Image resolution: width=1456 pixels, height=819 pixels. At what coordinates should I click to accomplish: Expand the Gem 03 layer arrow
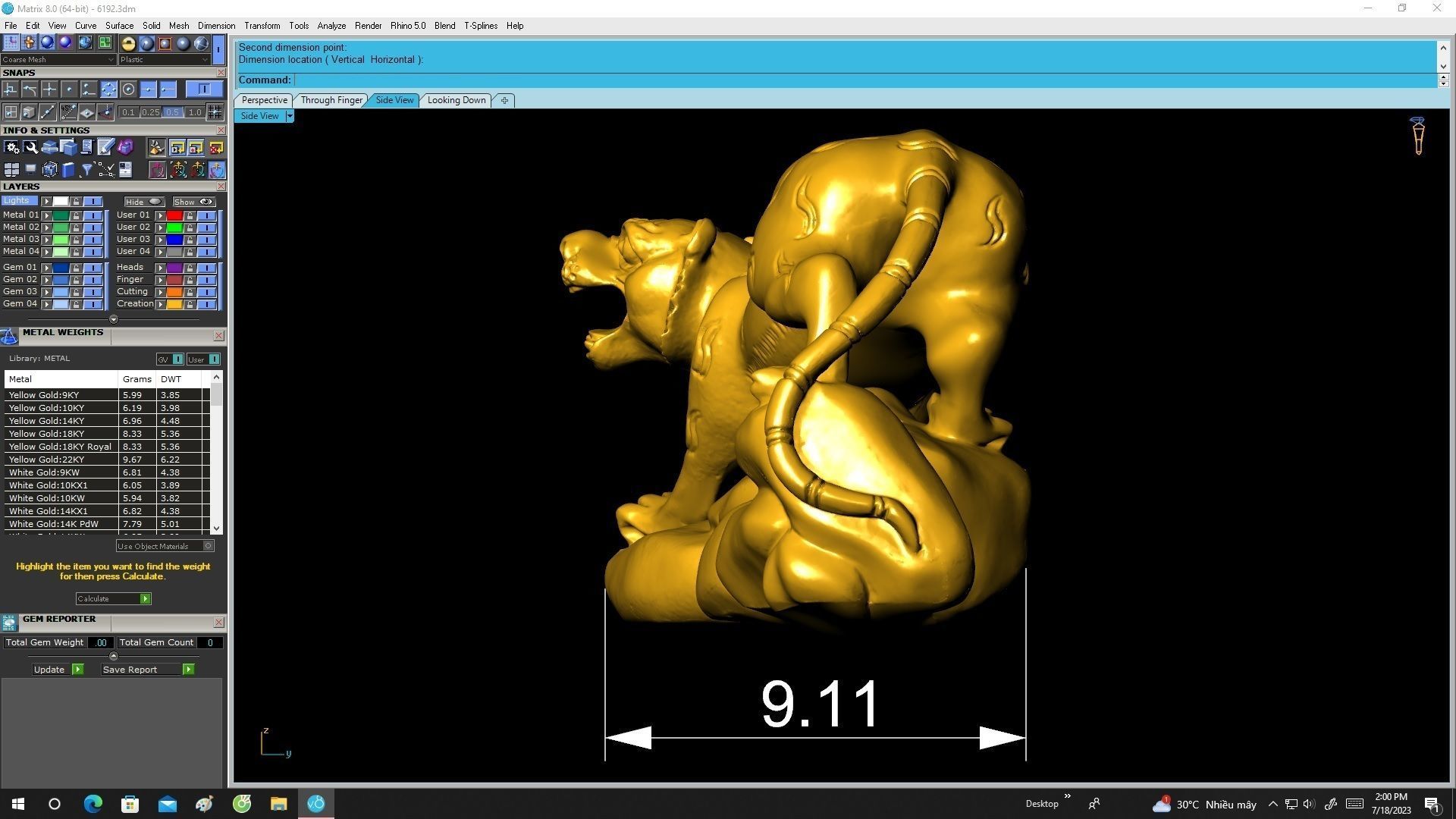point(46,292)
